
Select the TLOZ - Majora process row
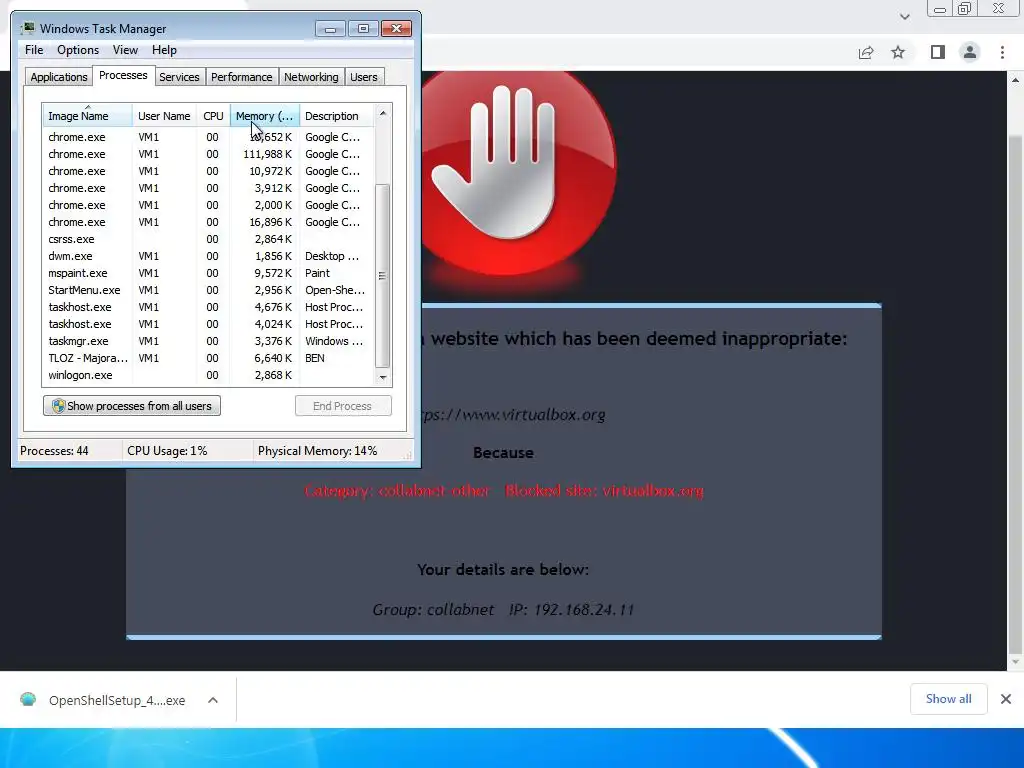208,358
